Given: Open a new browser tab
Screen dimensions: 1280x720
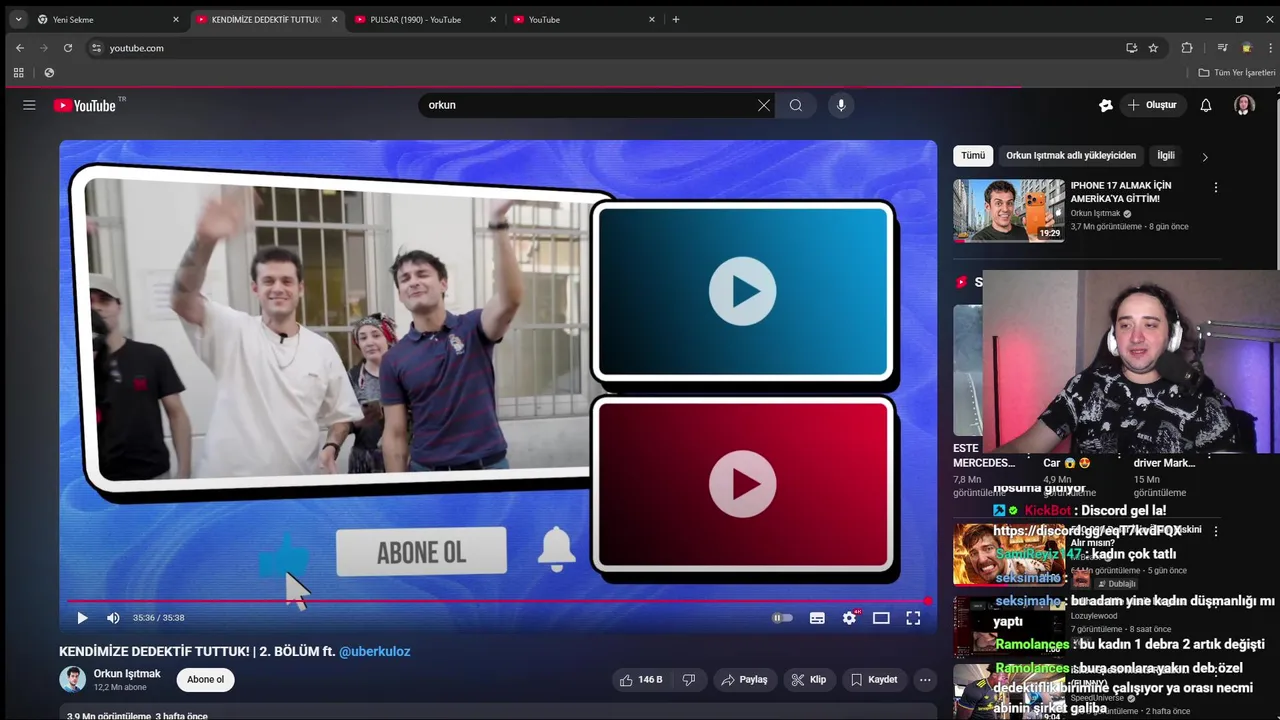Looking at the screenshot, I should (676, 19).
